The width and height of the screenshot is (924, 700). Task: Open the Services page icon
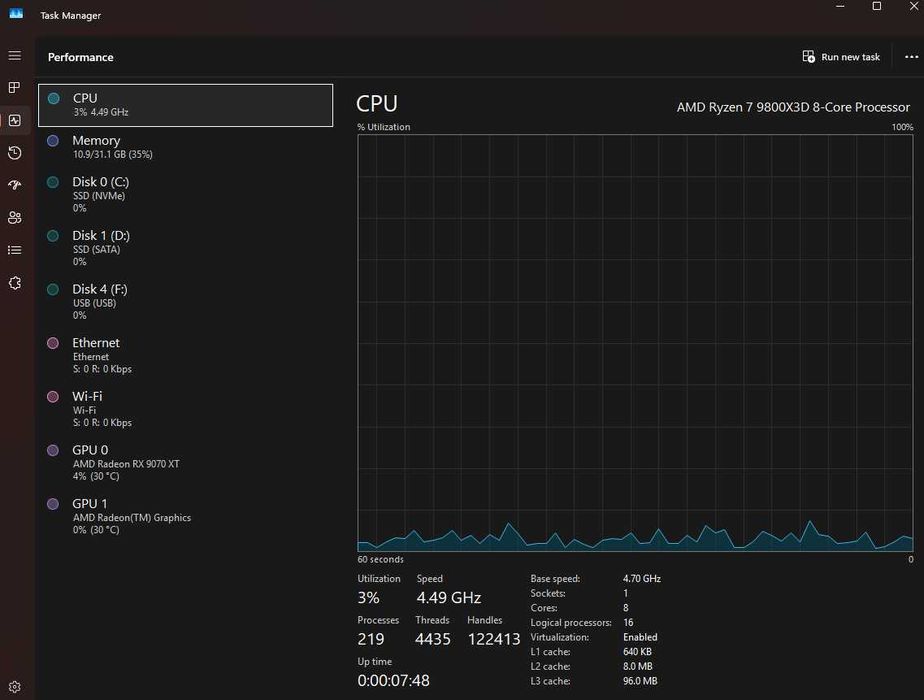tap(15, 283)
